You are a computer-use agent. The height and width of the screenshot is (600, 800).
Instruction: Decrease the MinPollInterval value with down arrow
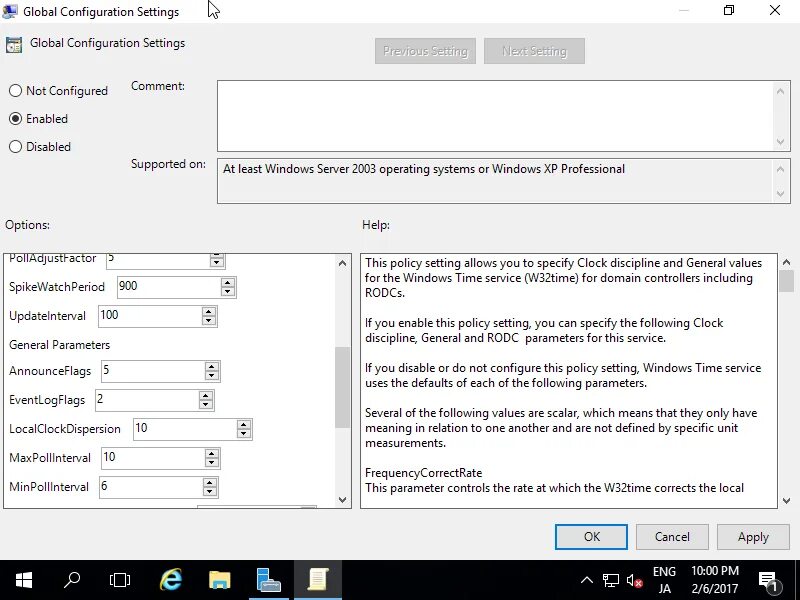coord(210,492)
